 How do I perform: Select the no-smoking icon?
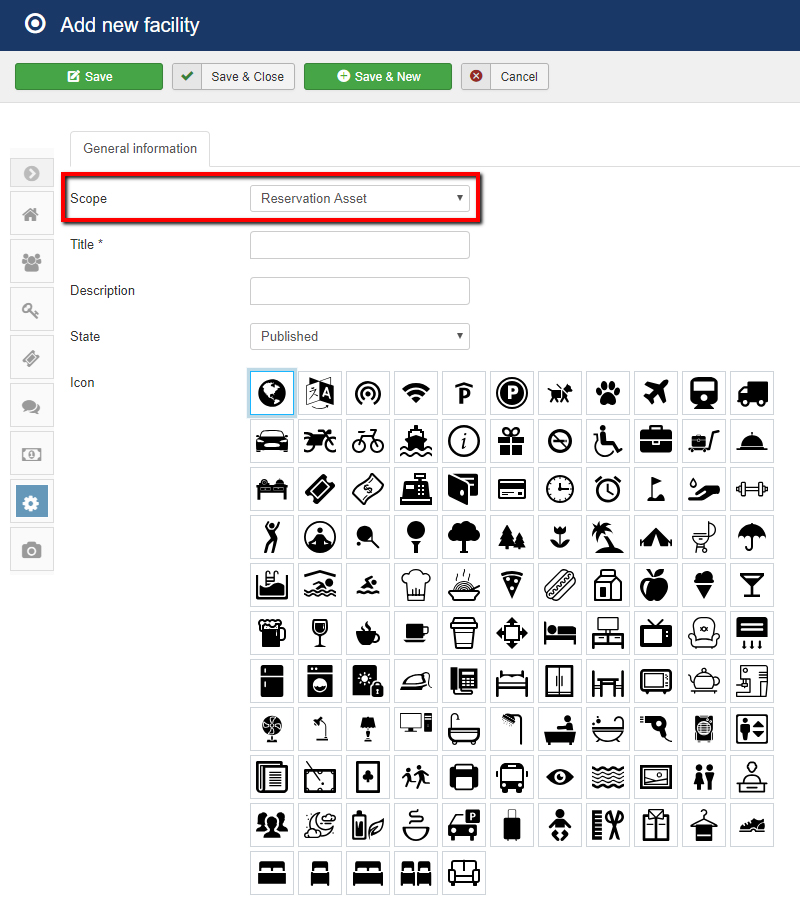[x=560, y=441]
